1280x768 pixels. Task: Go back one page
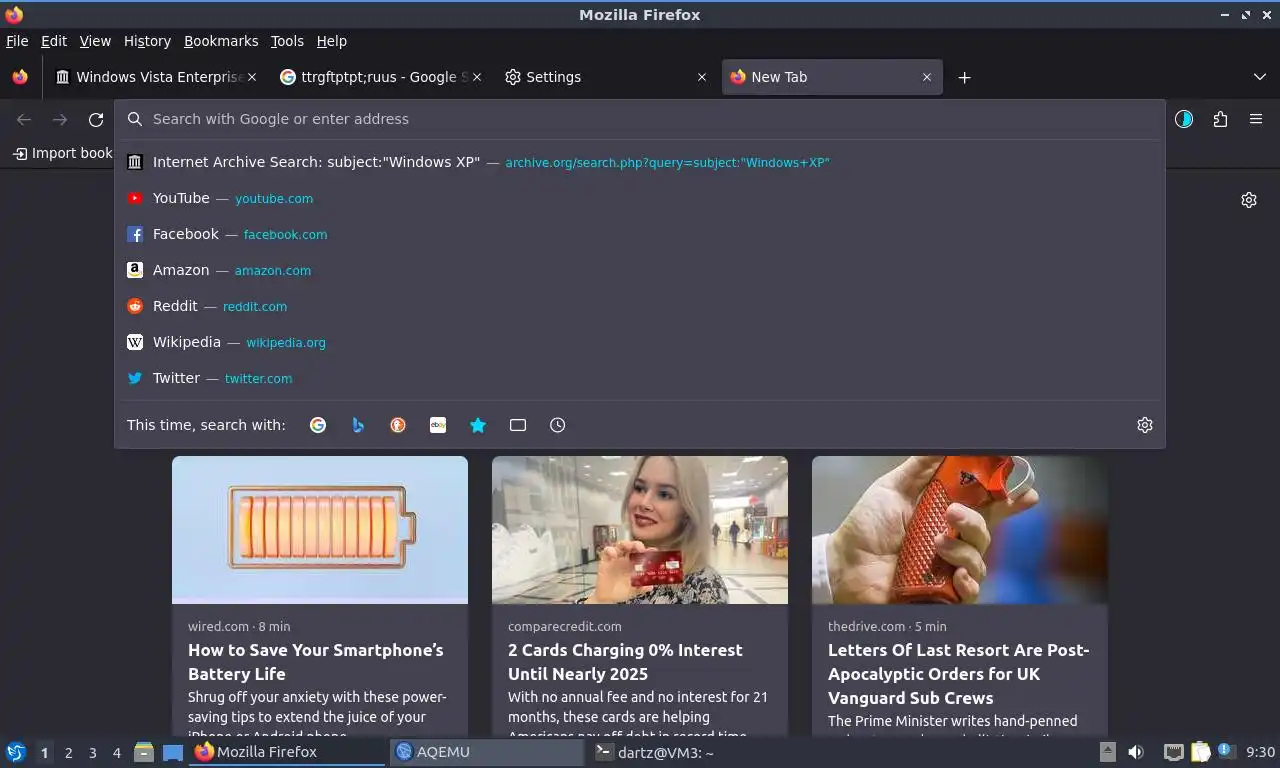pyautogui.click(x=24, y=119)
